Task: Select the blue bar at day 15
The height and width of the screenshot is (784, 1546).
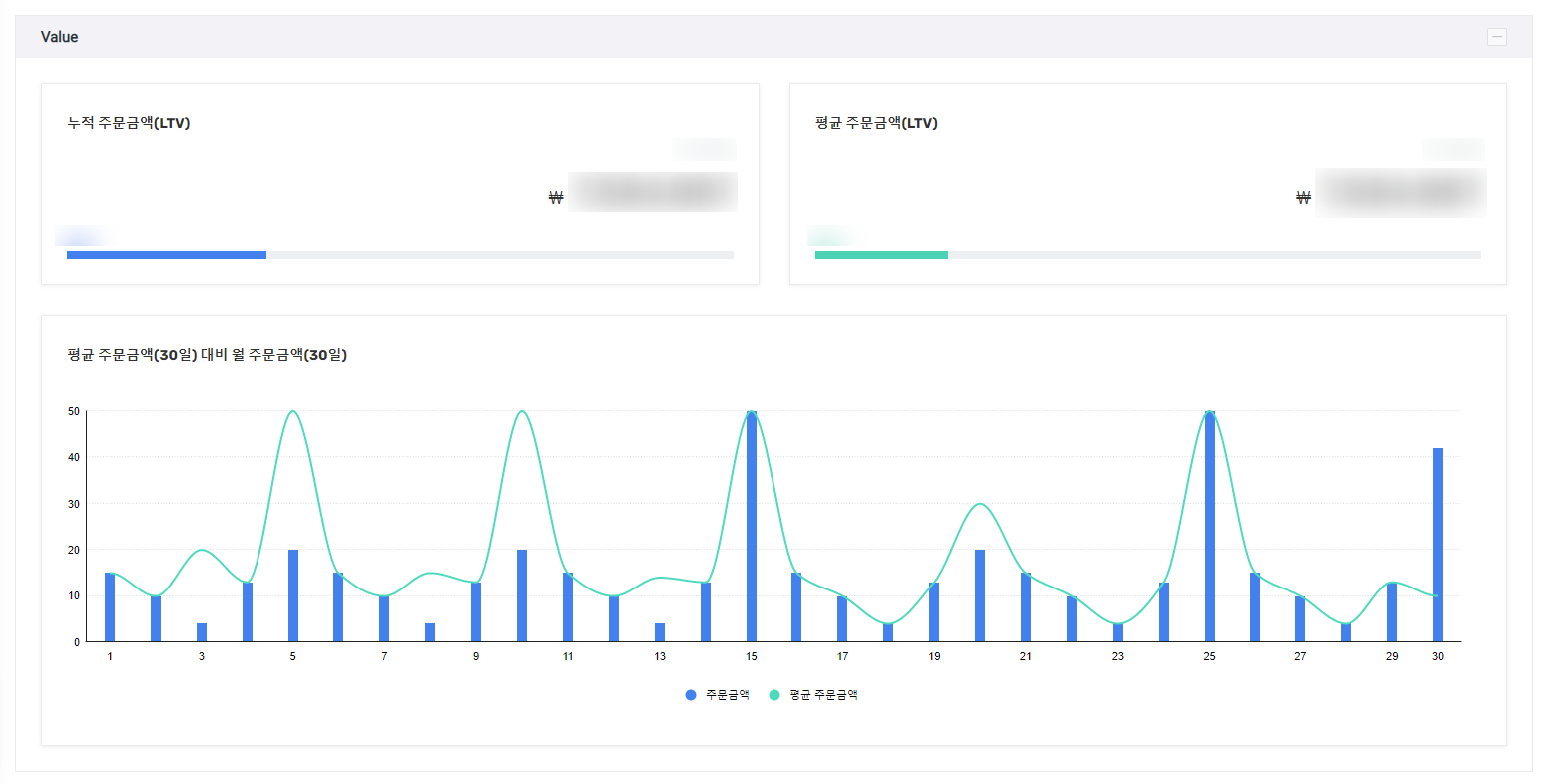Action: tap(752, 529)
